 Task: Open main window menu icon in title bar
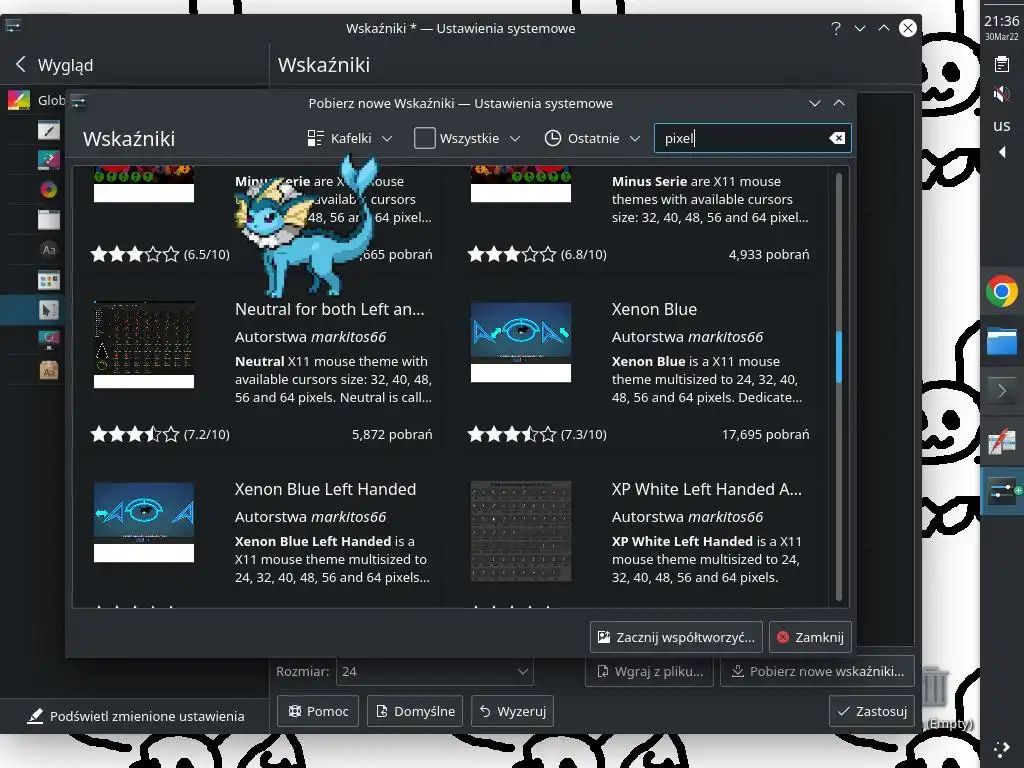13,27
